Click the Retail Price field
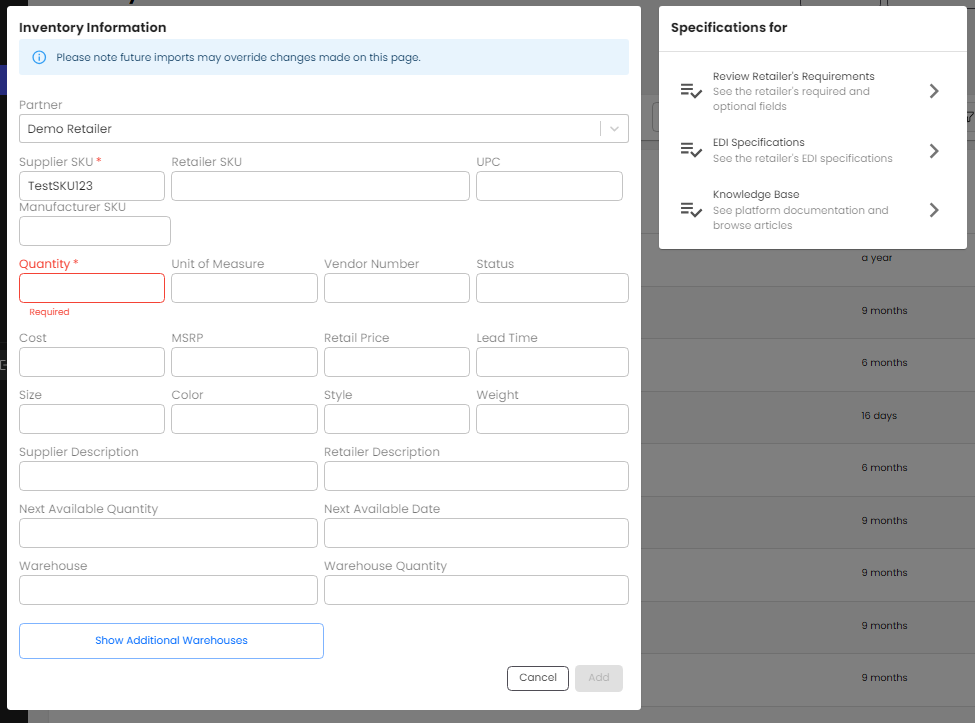The image size is (975, 723). pos(396,362)
